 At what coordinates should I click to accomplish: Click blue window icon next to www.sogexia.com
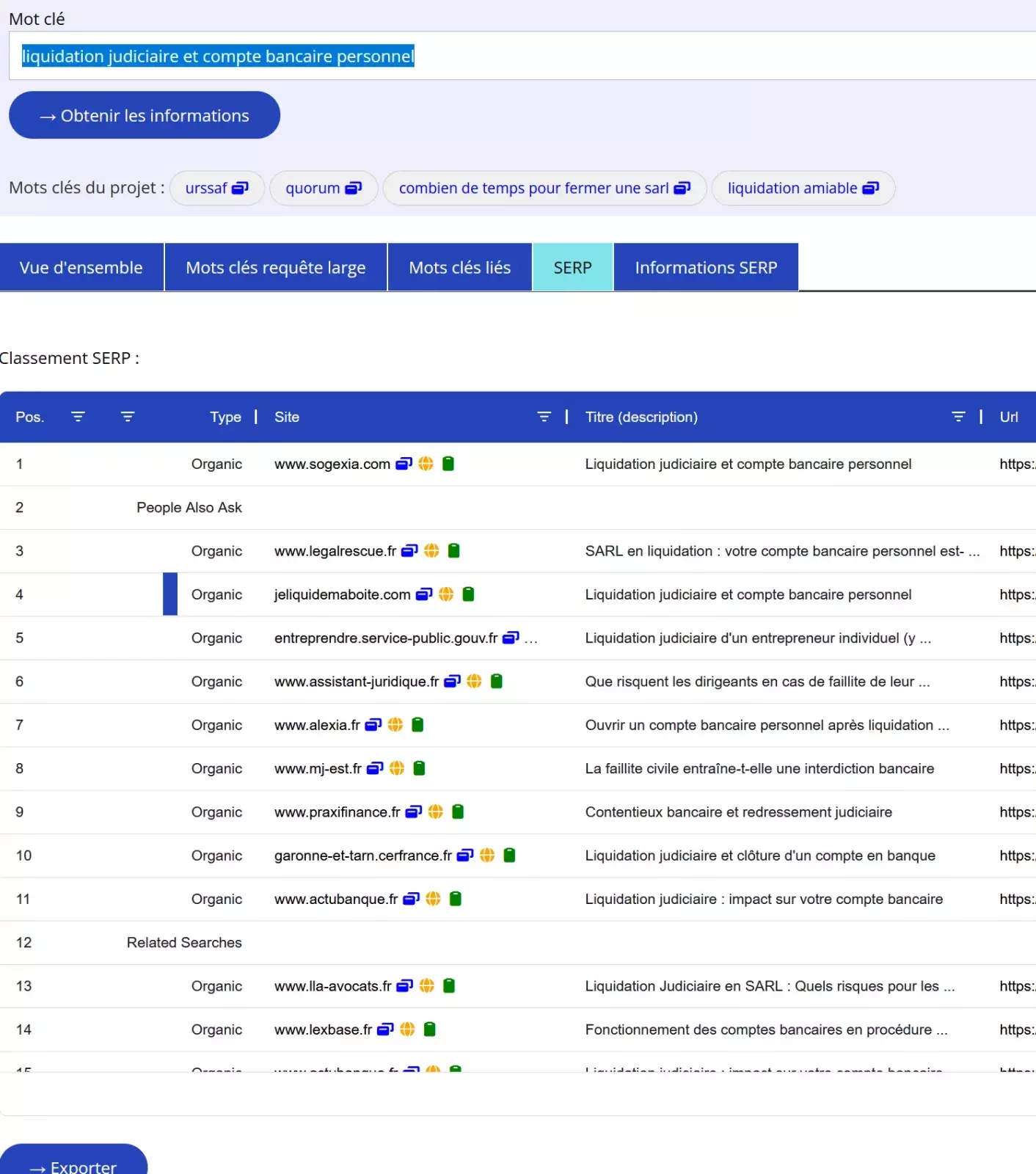404,464
